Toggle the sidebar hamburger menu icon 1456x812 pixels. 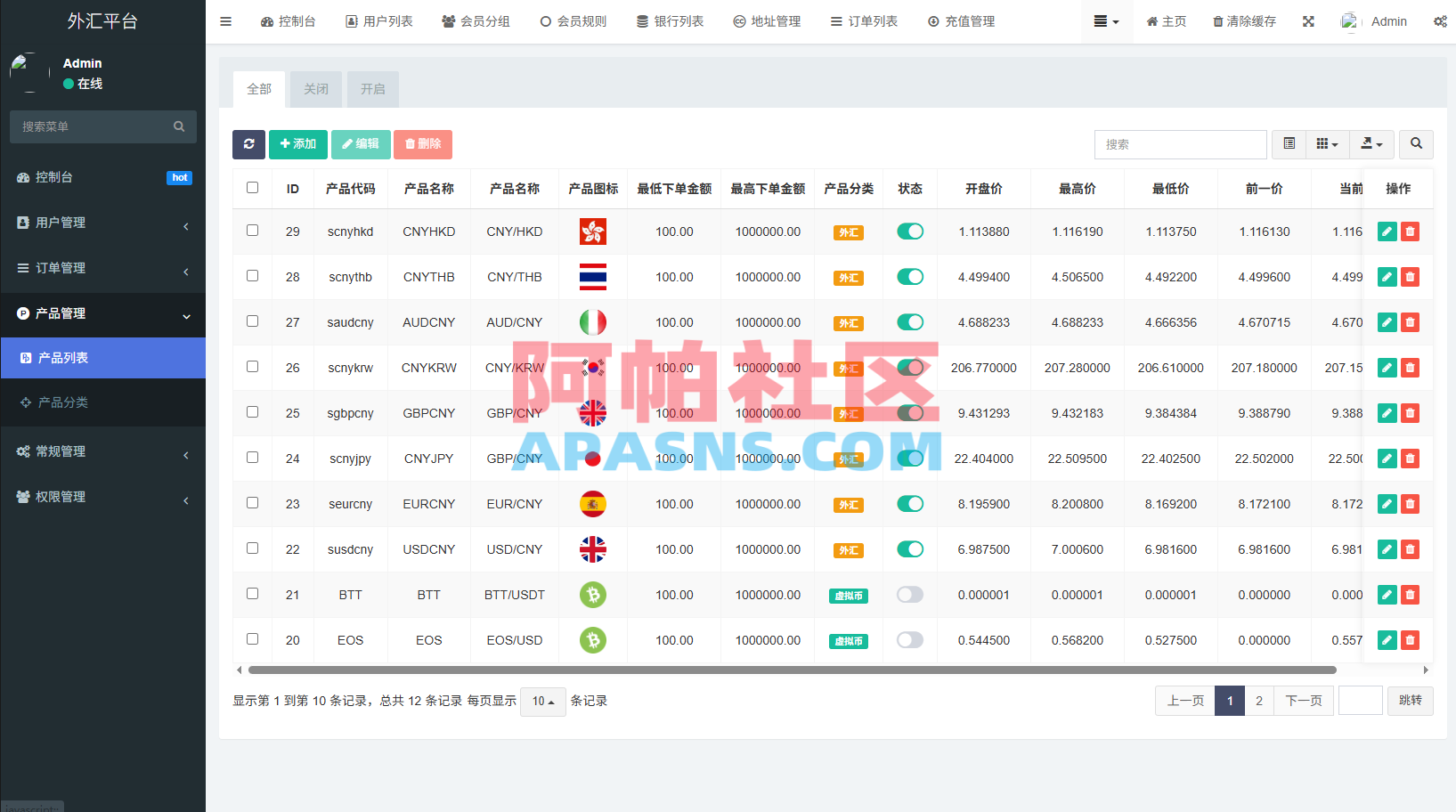(x=225, y=21)
